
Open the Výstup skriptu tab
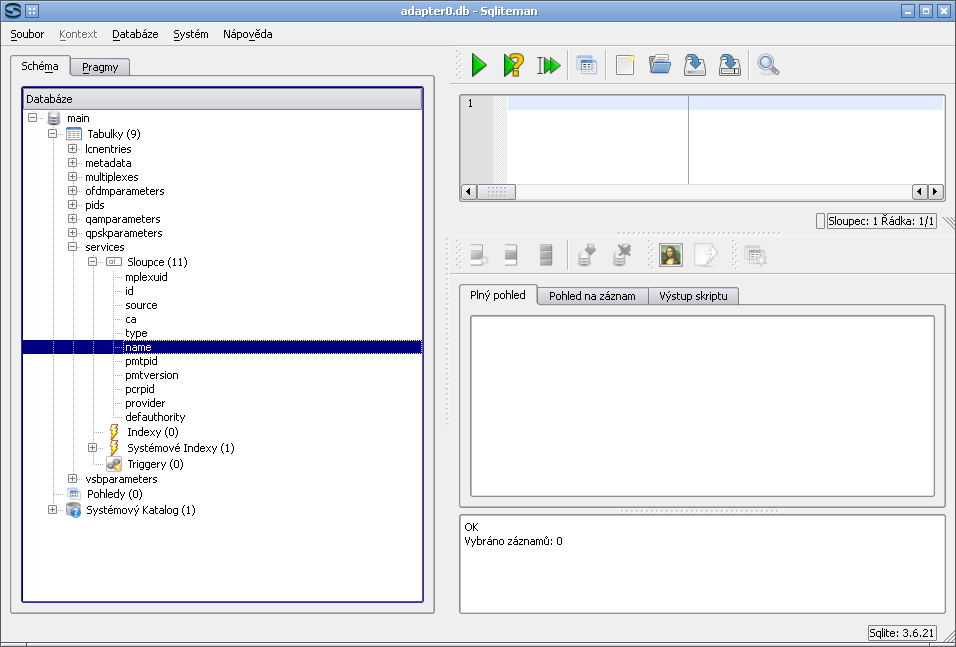click(x=693, y=296)
